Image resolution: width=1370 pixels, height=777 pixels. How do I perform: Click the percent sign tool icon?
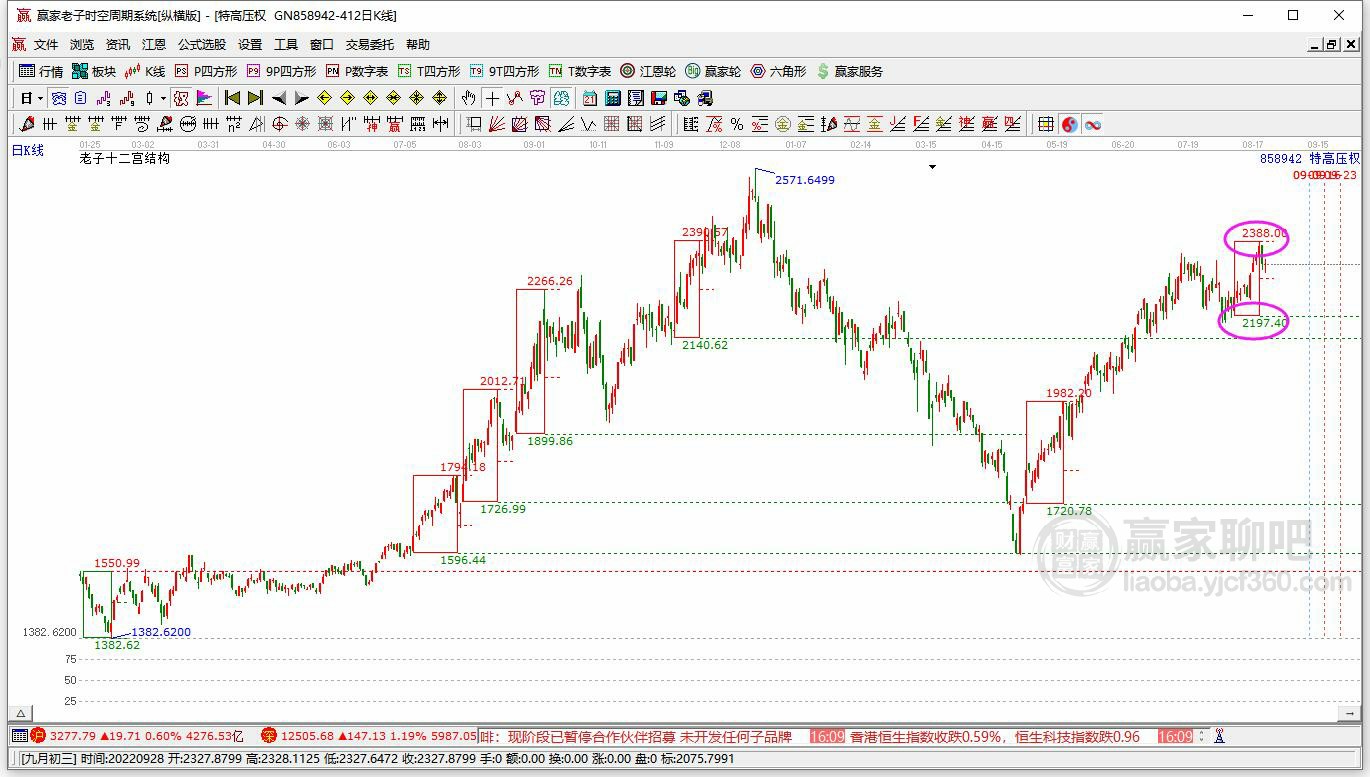click(x=736, y=124)
